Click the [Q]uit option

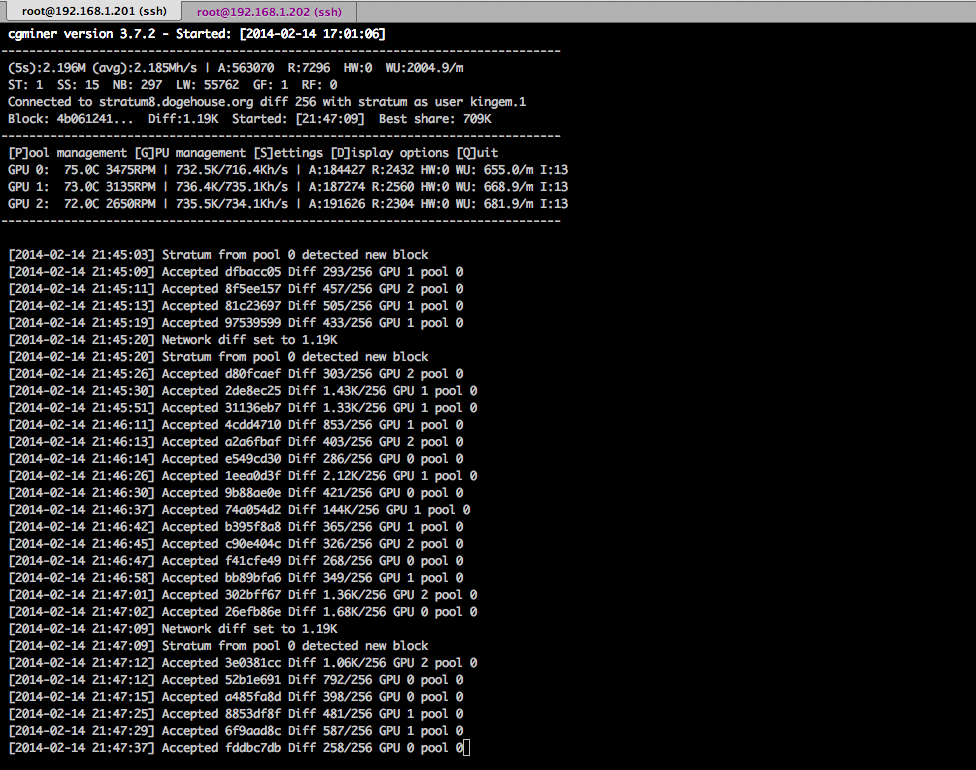coord(477,153)
